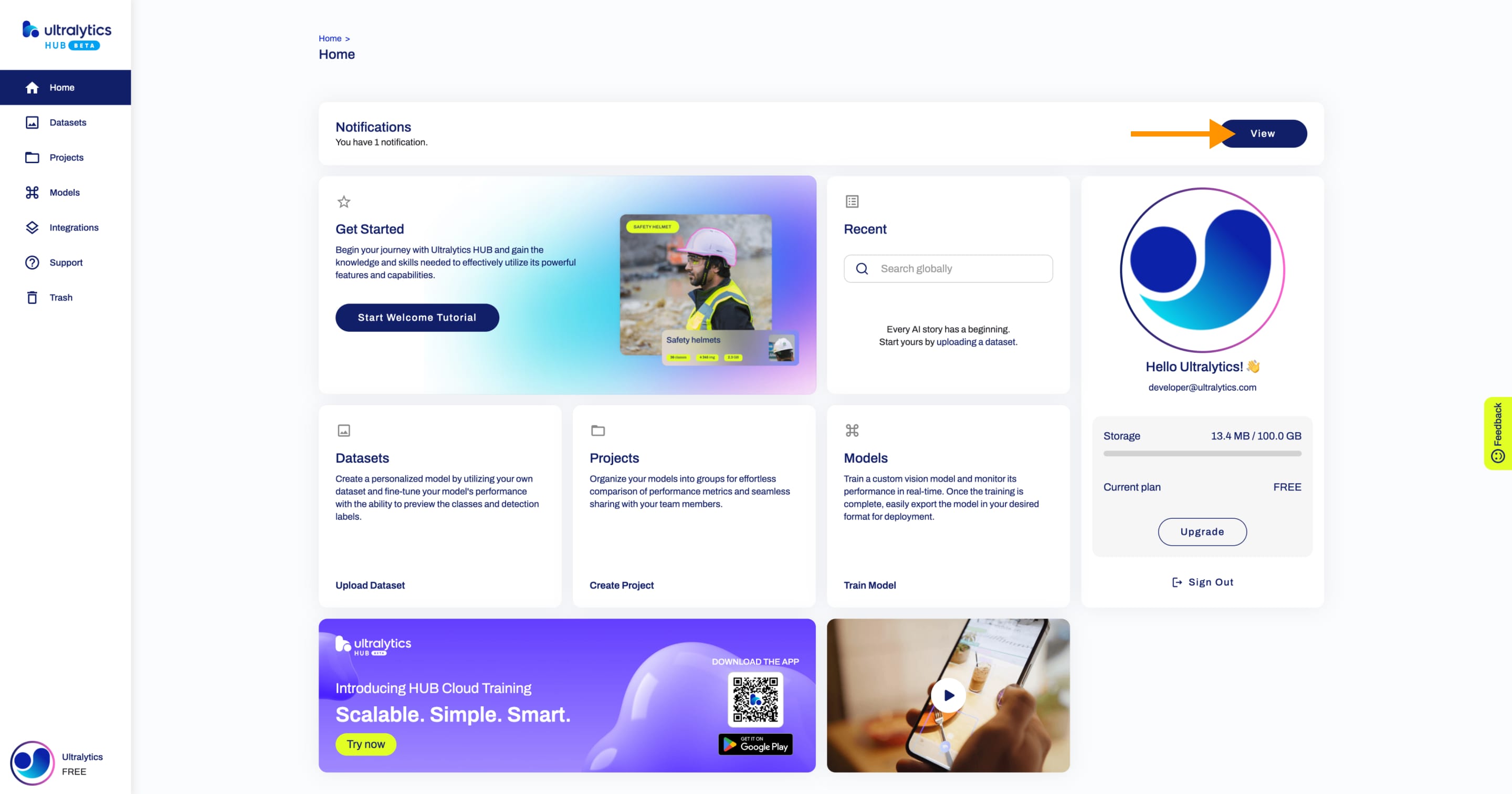Click the Datasets icon in sidebar

pos(32,122)
